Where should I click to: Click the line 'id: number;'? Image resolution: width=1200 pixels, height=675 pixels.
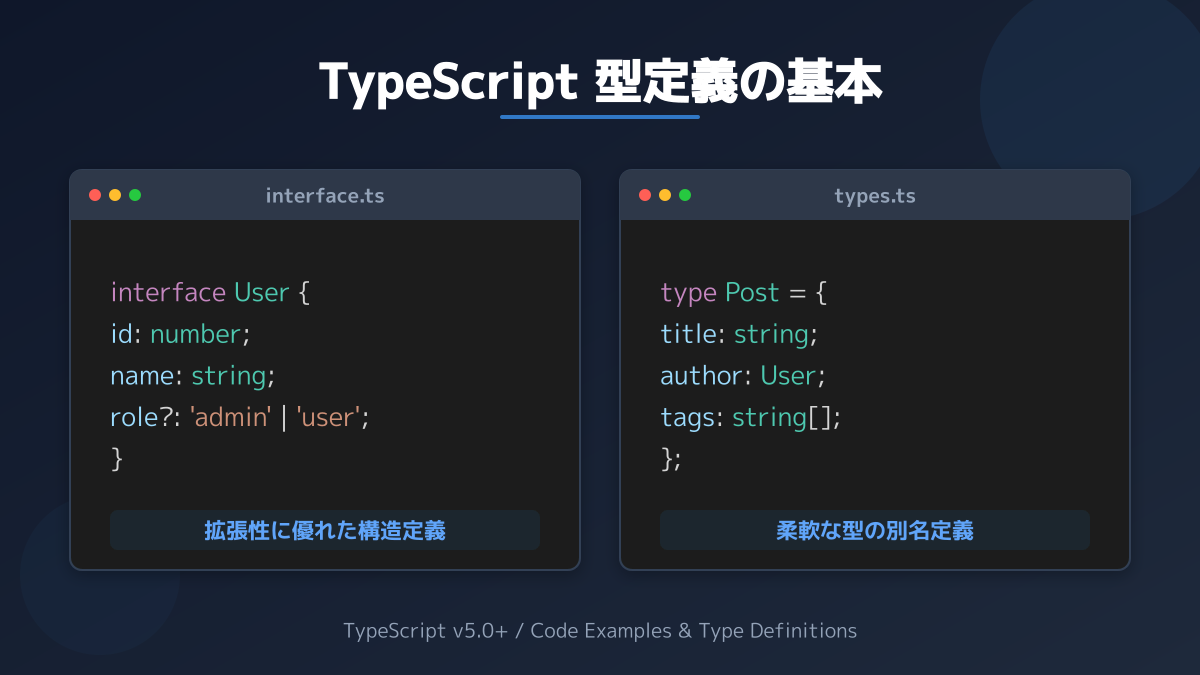tap(180, 334)
